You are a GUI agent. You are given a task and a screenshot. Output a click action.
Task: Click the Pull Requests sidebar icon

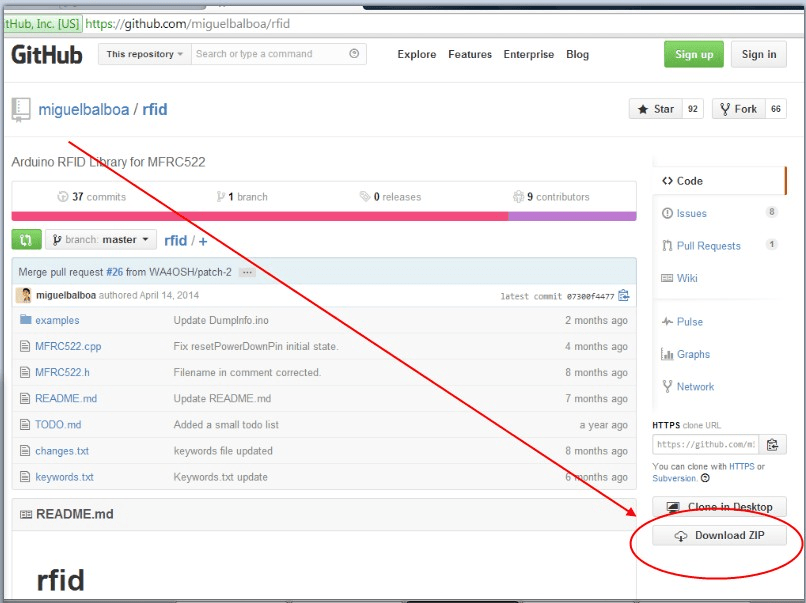(667, 246)
